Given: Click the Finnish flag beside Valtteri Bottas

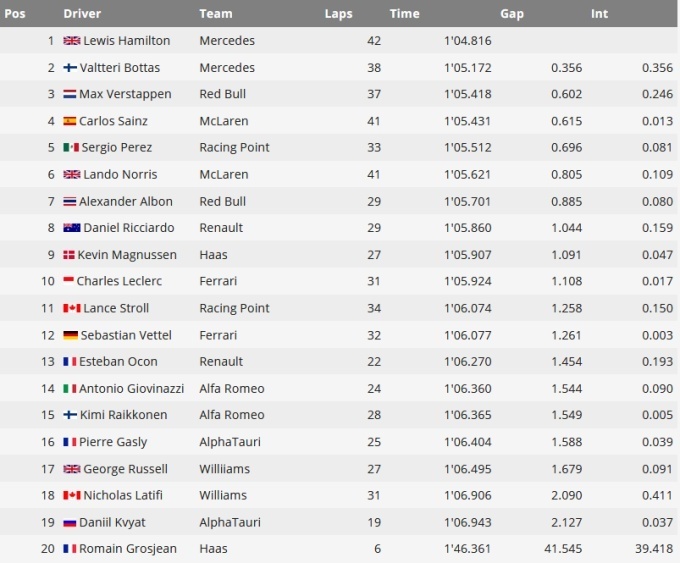Looking at the screenshot, I should coord(70,68).
